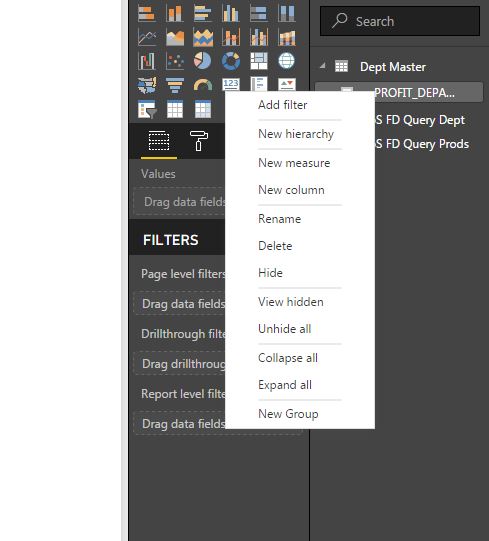
Task: Select the Treemap visual
Action: click(x=258, y=61)
